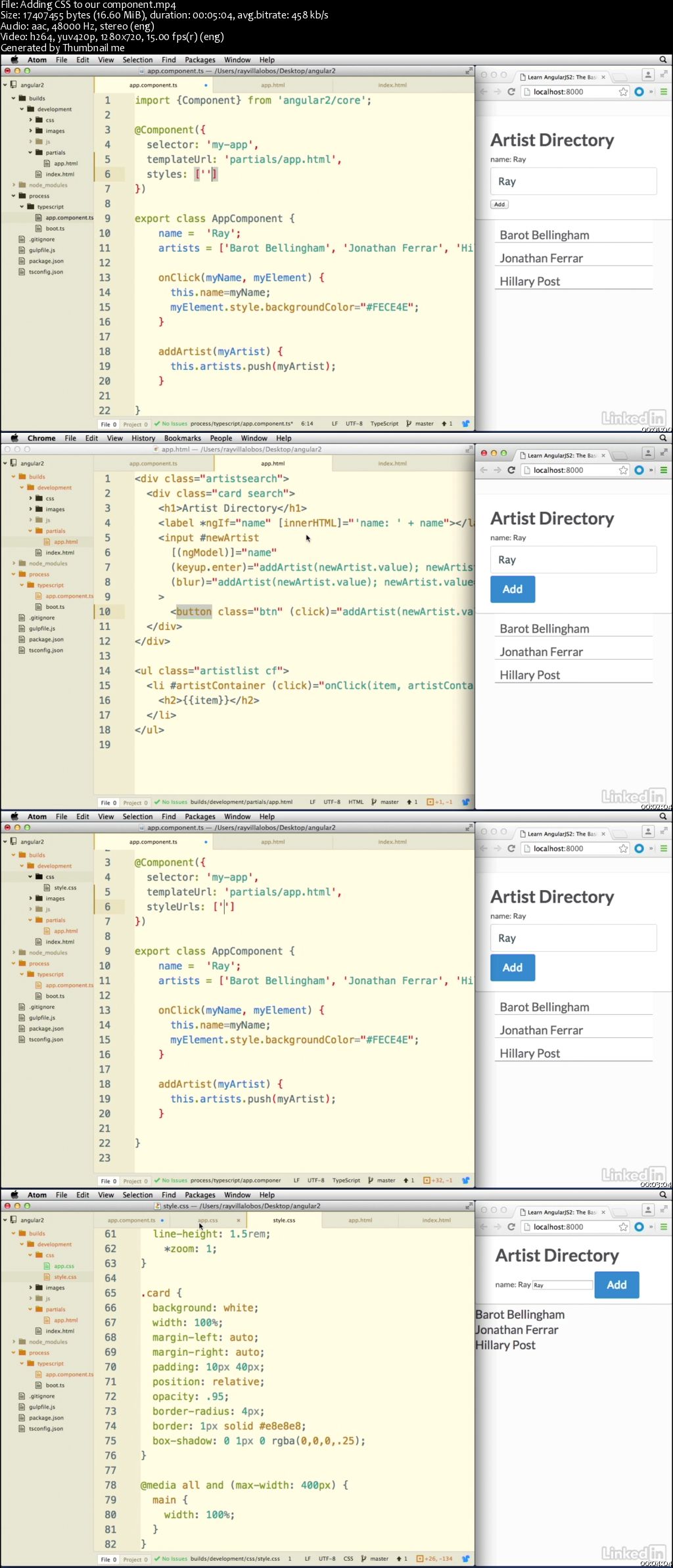Open Selection menu above the styleUrls editor
Screen dimensions: 673x1568
[x=137, y=817]
